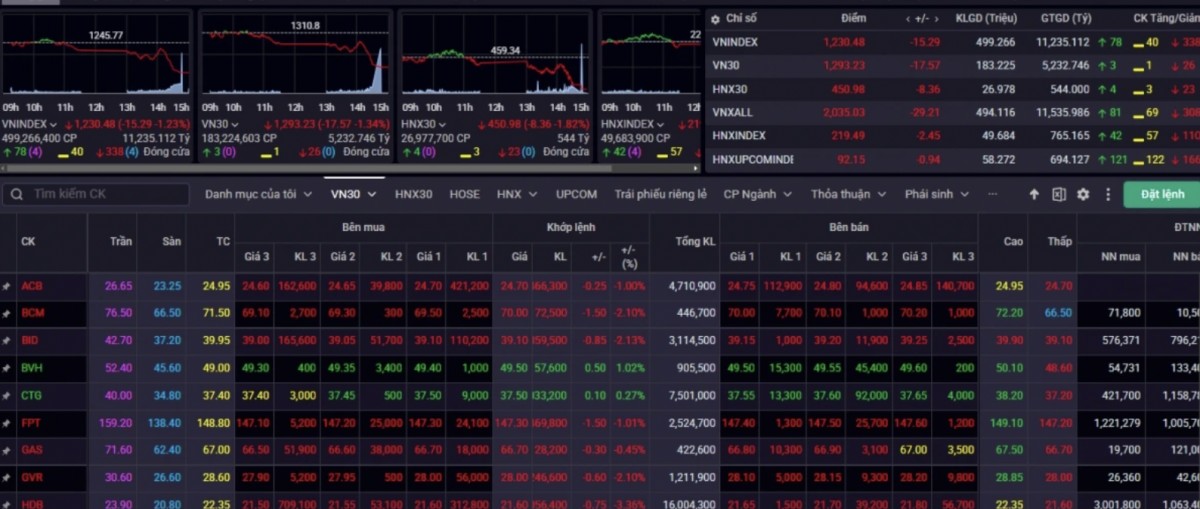Click the search magnifier icon
The width and height of the screenshot is (1200, 509).
coord(18,194)
